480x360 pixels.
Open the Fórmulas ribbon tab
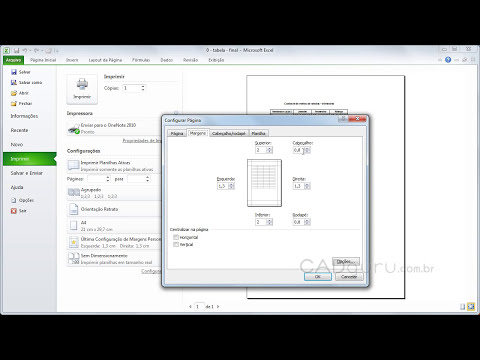point(141,60)
